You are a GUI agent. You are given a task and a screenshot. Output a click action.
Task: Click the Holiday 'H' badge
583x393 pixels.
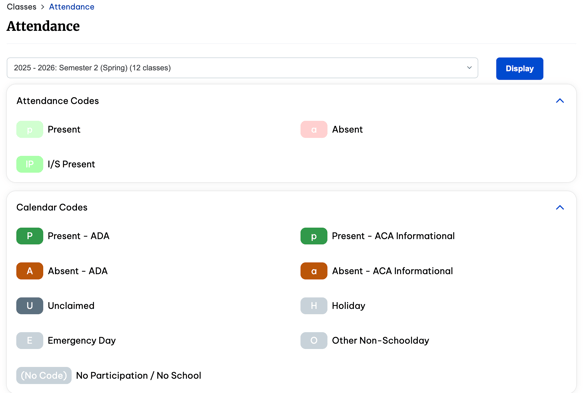coord(313,306)
